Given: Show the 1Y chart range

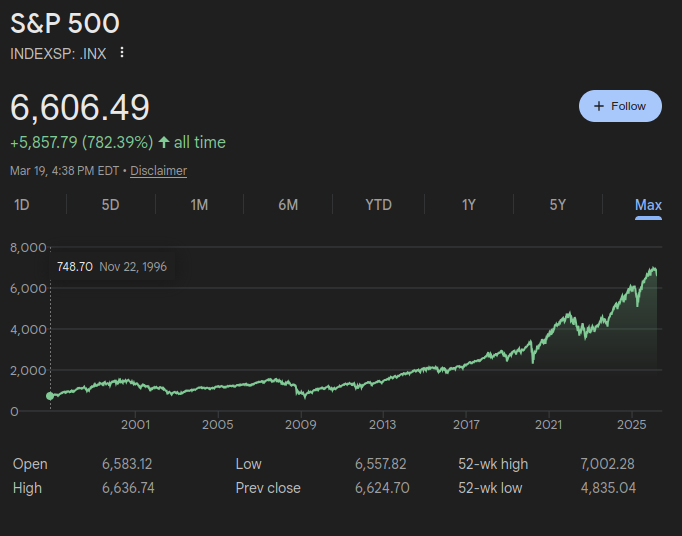Looking at the screenshot, I should (469, 204).
